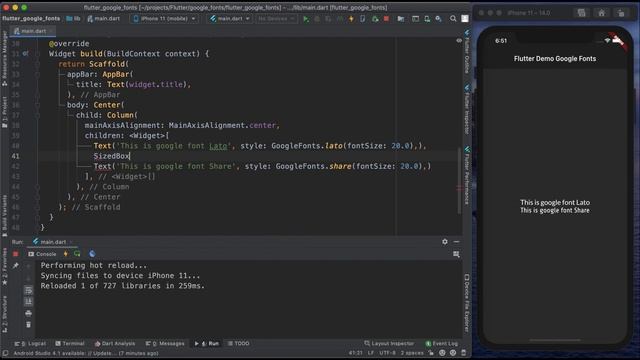Click the rotate icon on iPhone simulator window
The image size is (640, 360).
621,13
